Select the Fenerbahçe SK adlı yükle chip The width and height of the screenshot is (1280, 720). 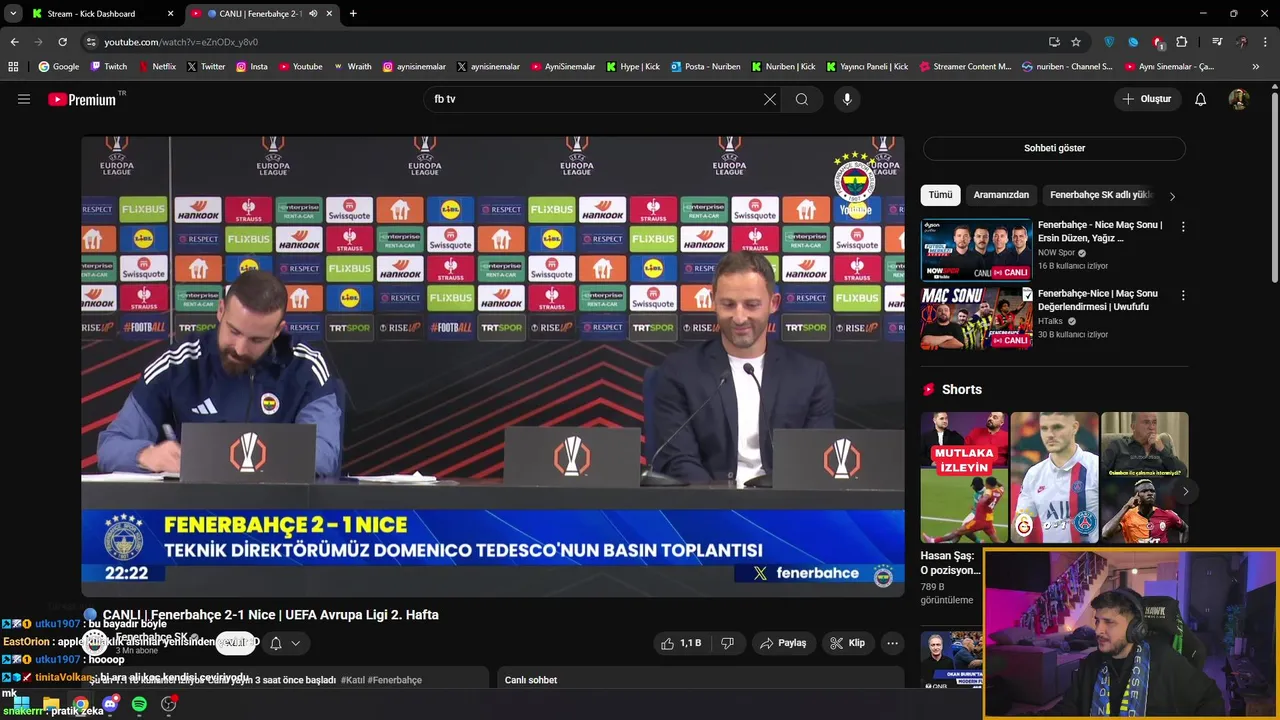[1101, 195]
